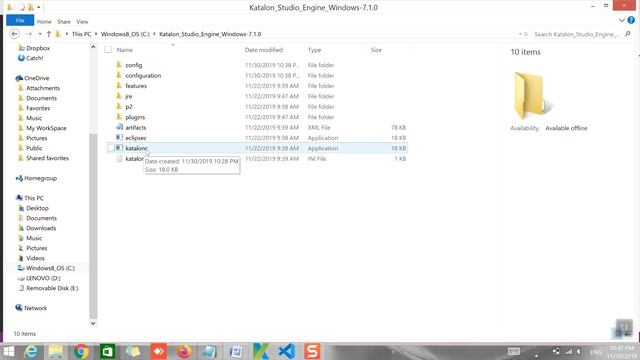Expand the ribbon with the chevron

click(622, 20)
